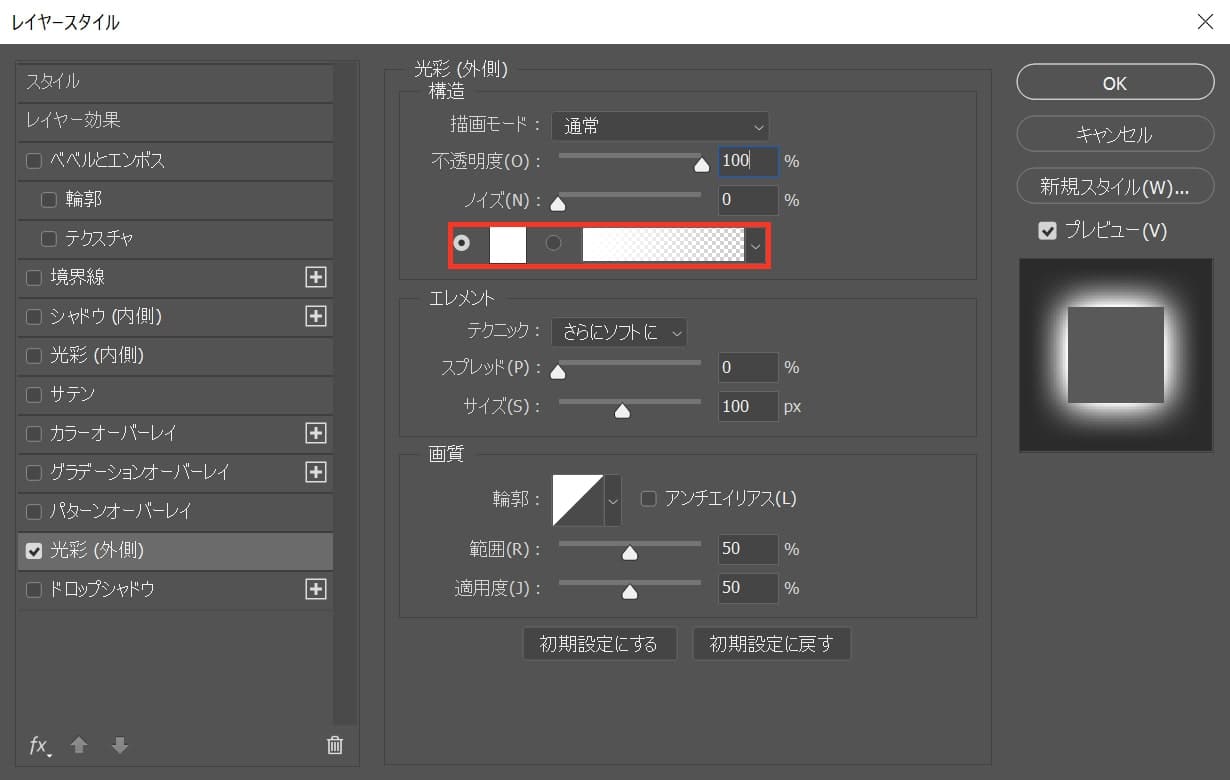1230x780 pixels.
Task: Enable the サテン checkbox
Action: (x=34, y=394)
